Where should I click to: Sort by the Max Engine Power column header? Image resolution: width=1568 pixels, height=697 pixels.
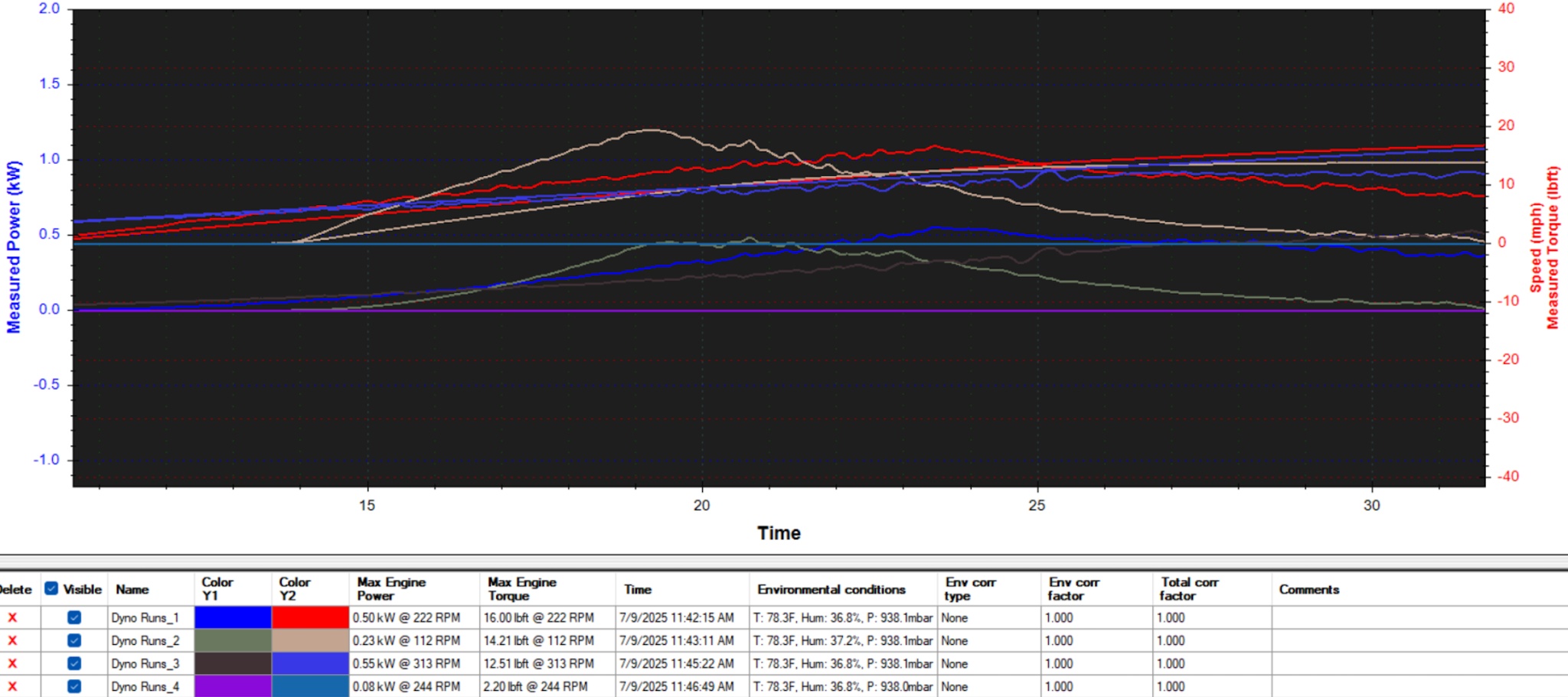pyautogui.click(x=390, y=588)
